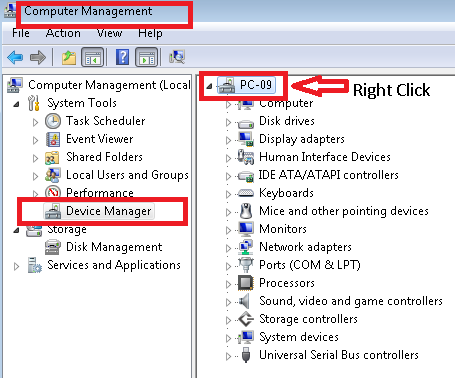This screenshot has width=455, height=378.
Task: Click the System Tools wrench icon
Action: pyautogui.click(x=34, y=103)
